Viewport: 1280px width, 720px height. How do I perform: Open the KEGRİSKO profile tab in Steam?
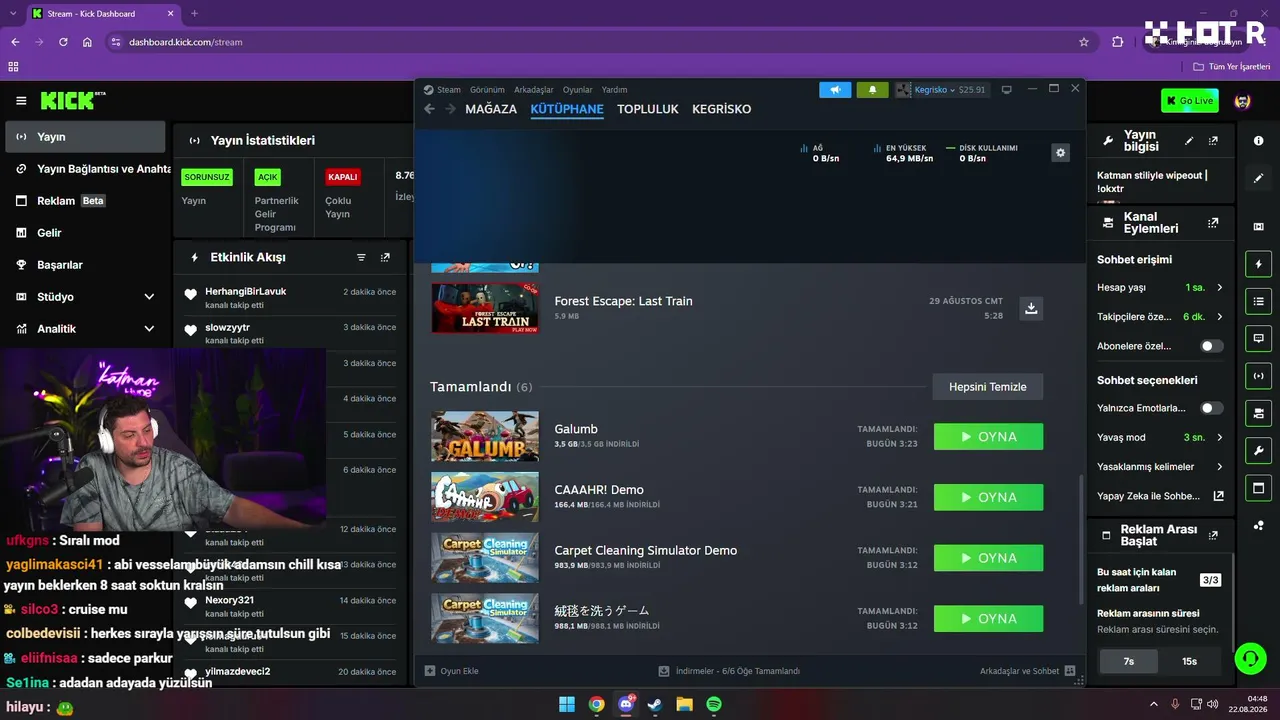pos(721,109)
